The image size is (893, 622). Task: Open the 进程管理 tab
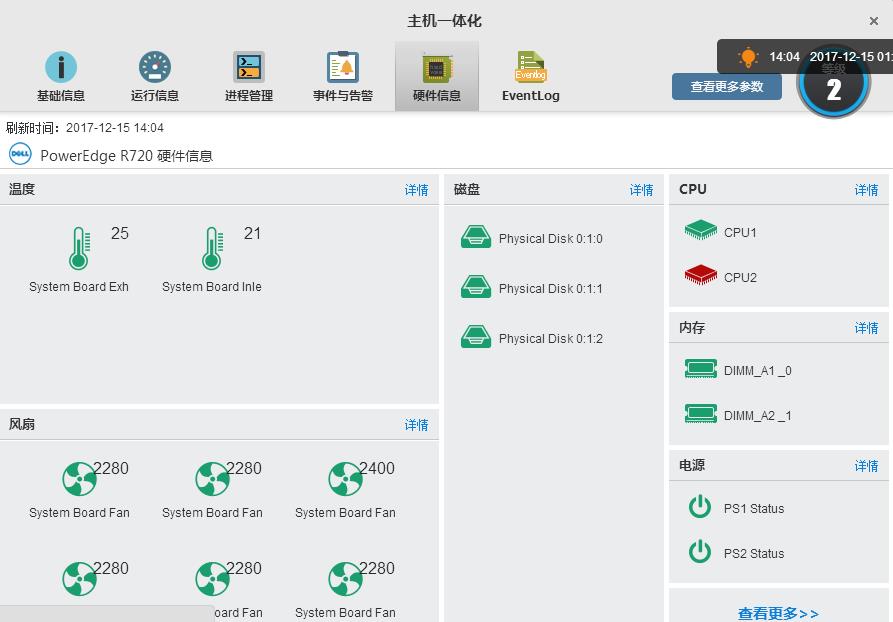247,73
